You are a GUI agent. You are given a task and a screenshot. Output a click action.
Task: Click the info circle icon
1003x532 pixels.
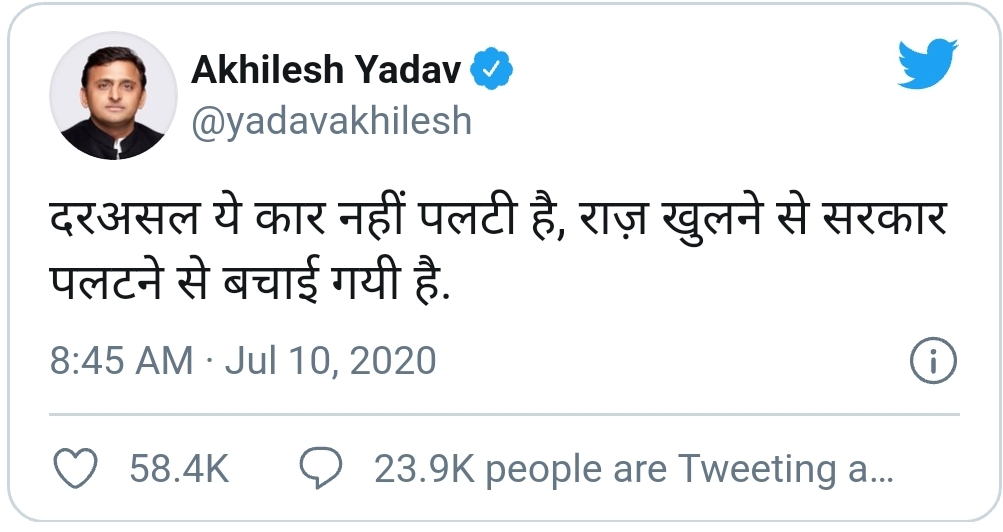pos(933,360)
